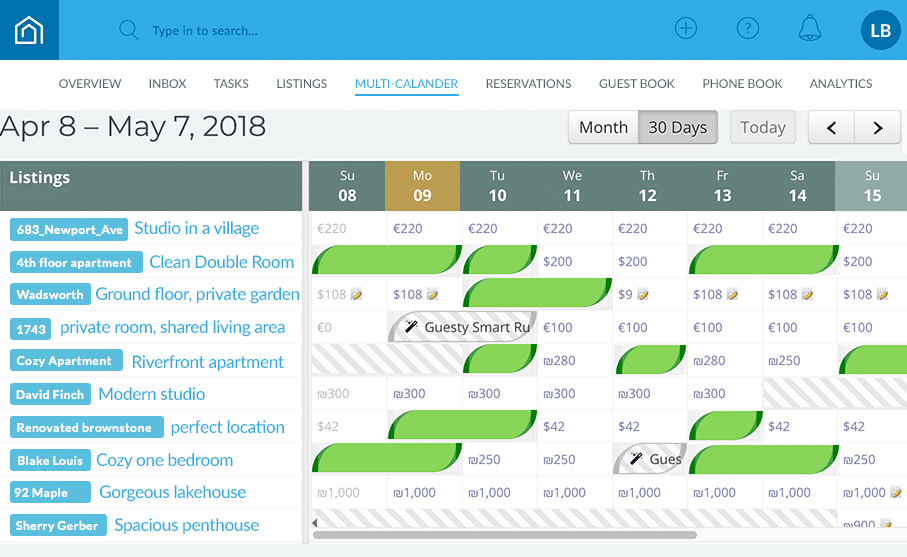
Task: Switch calendar to 30 Days view
Action: tap(677, 127)
